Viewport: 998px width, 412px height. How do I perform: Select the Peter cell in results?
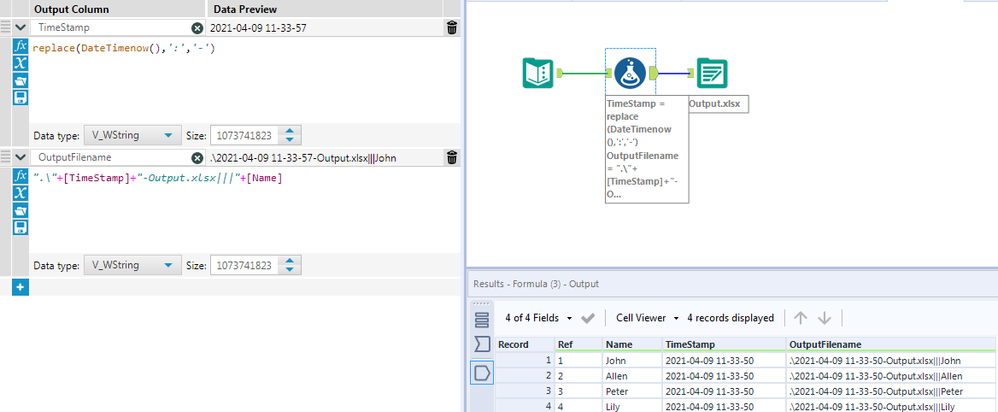pyautogui.click(x=633, y=391)
